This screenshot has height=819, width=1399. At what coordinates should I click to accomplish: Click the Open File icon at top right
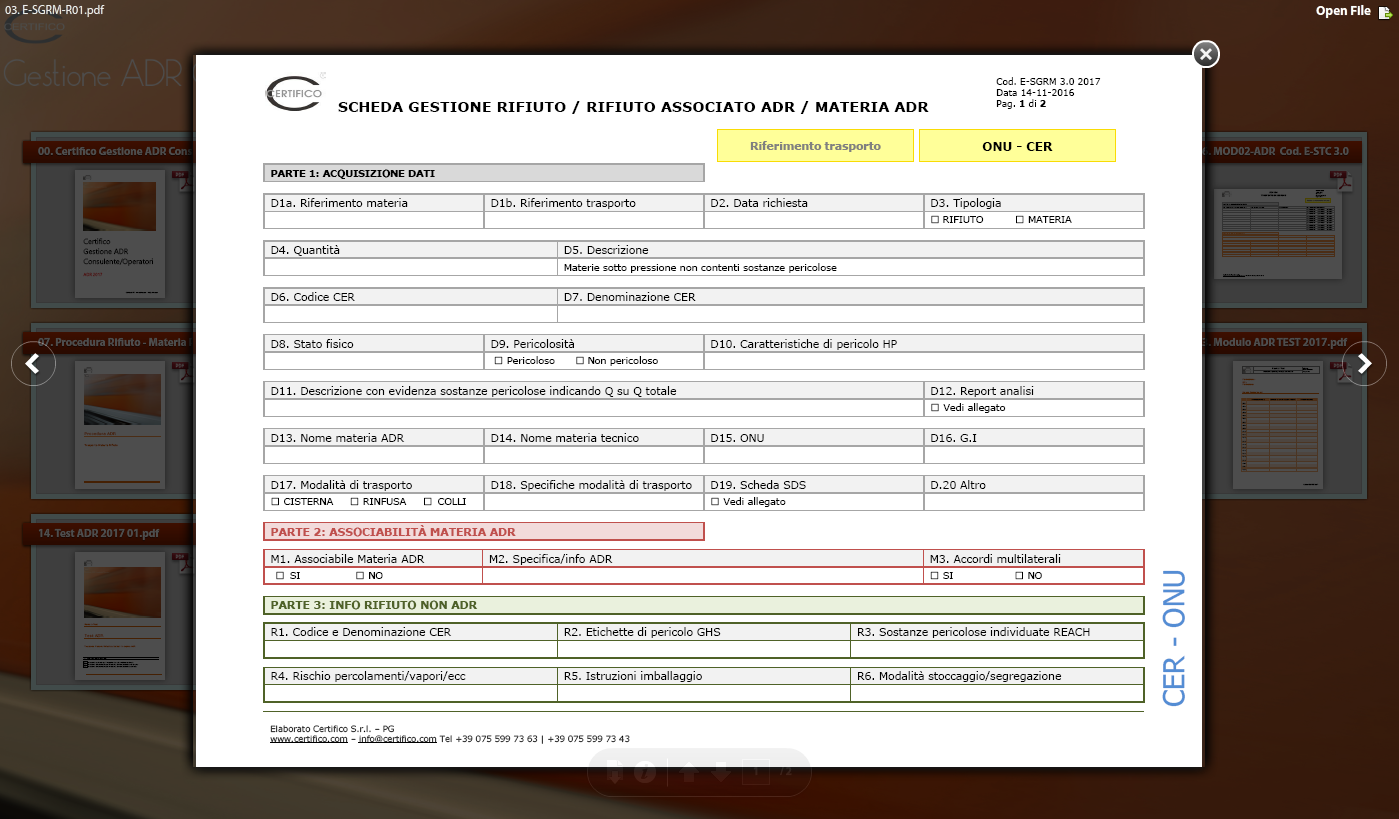(1385, 12)
